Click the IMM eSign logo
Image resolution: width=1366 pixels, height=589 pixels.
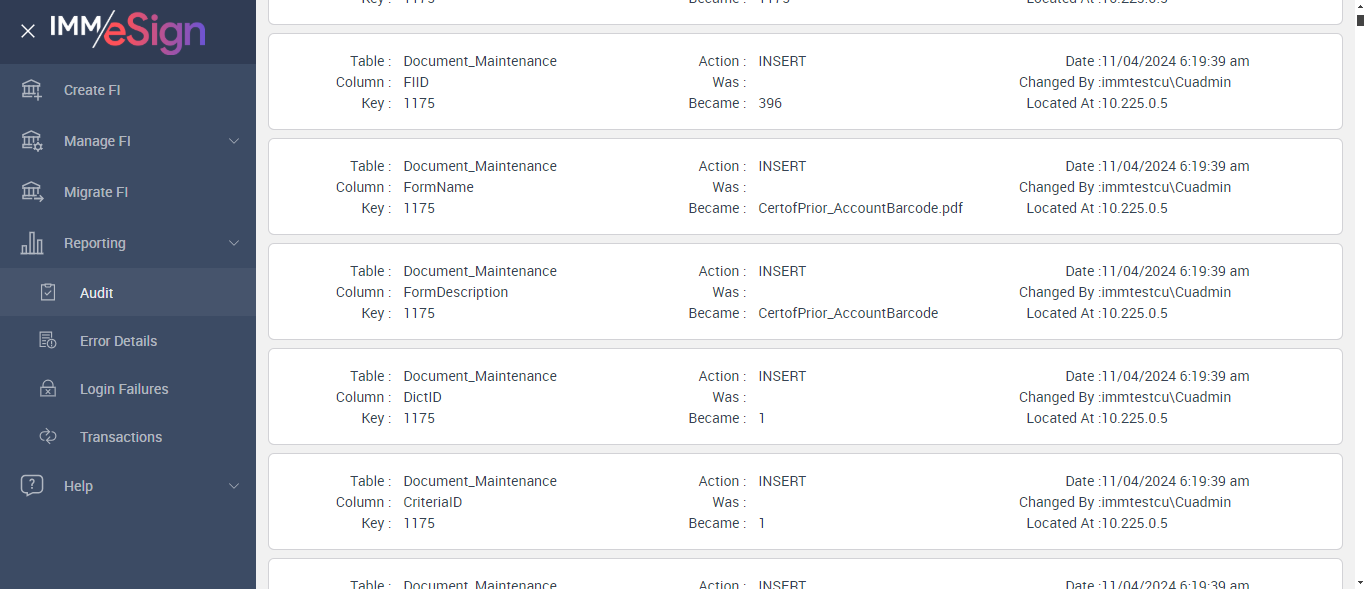click(x=127, y=31)
